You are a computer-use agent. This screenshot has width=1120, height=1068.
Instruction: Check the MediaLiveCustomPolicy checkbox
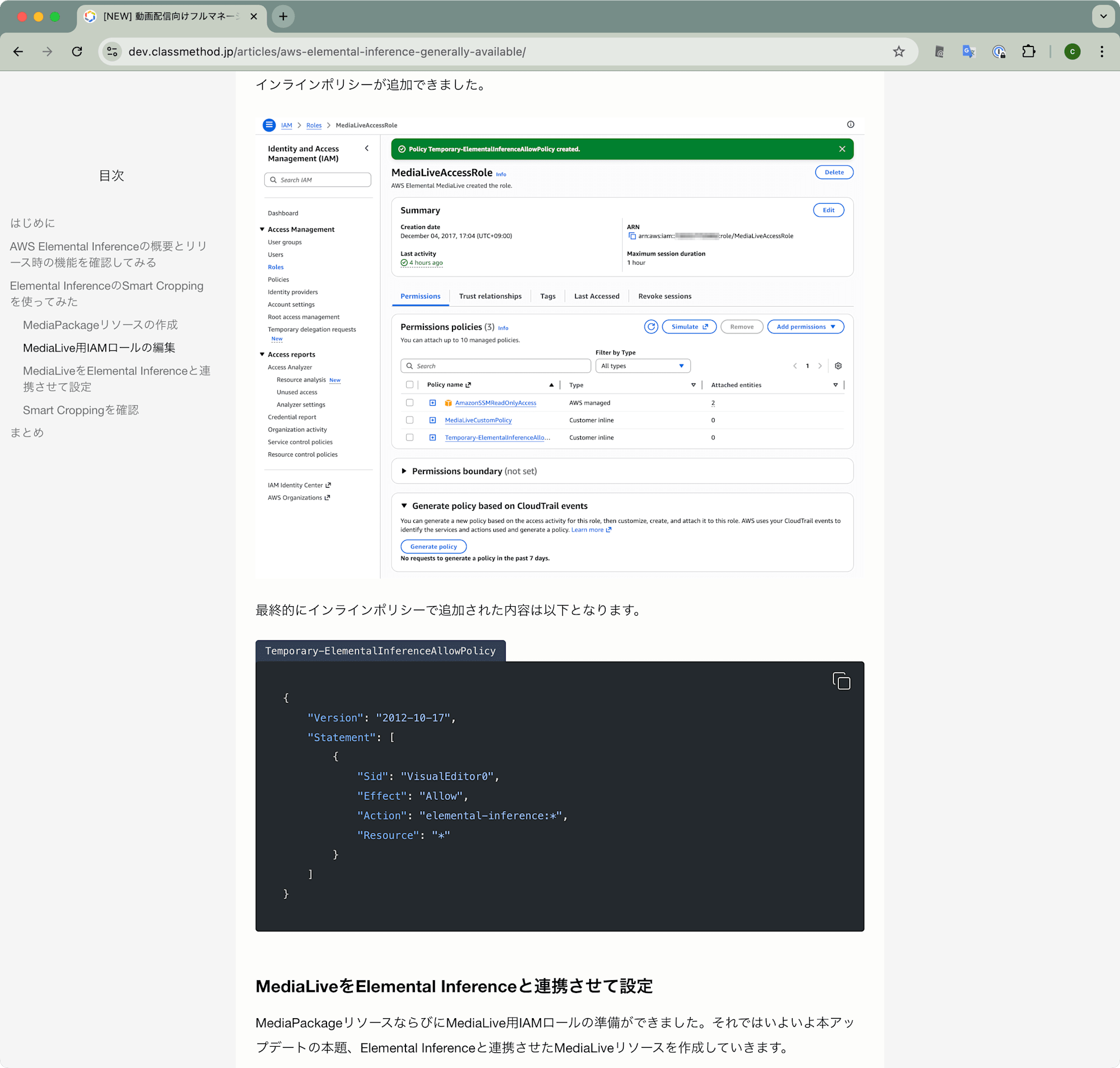[409, 420]
